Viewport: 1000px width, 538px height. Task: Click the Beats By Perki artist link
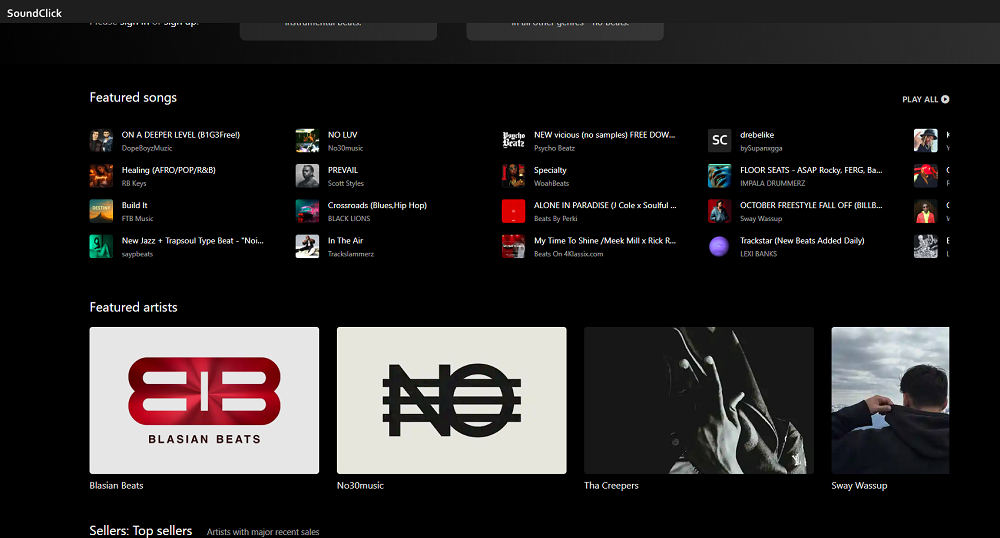tap(555, 219)
